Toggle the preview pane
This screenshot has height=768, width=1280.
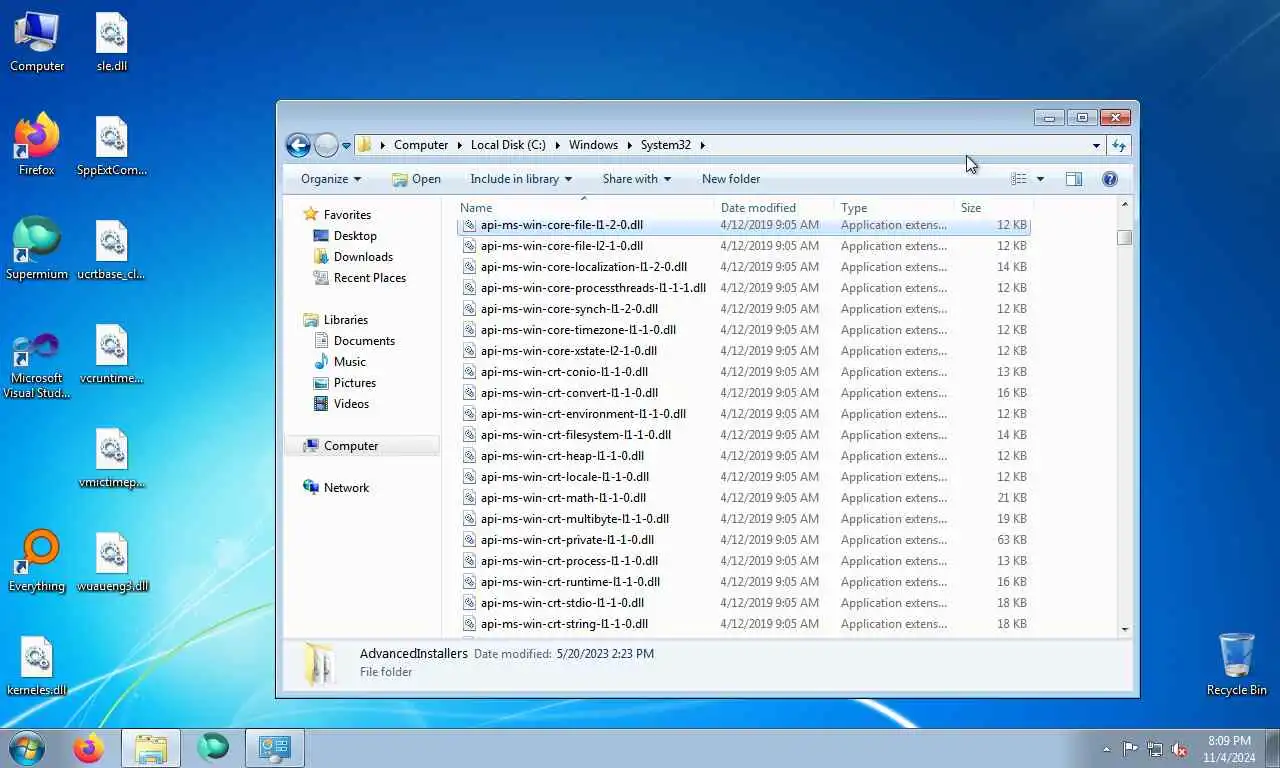1073,179
